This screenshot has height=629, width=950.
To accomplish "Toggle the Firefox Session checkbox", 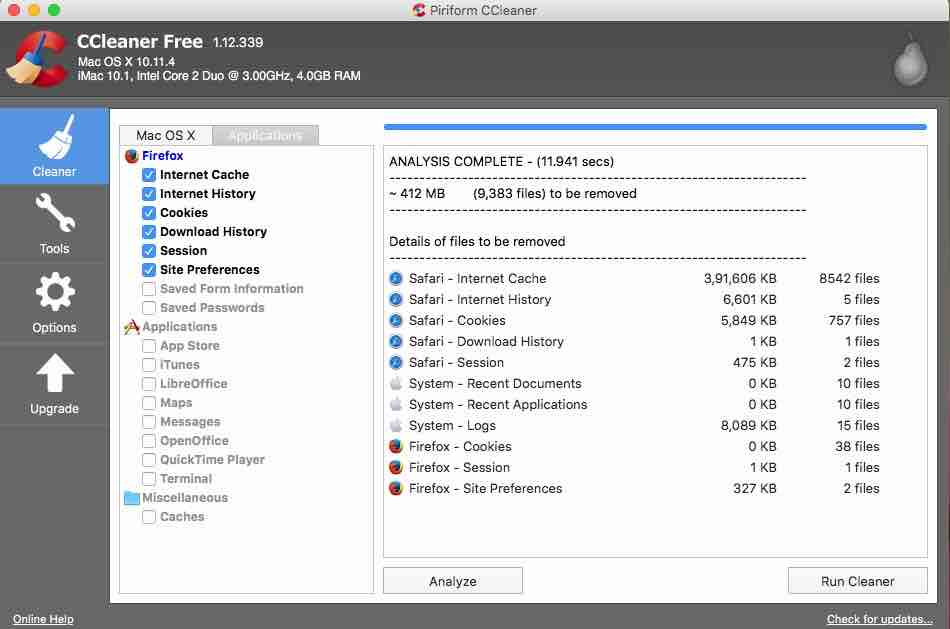I will tap(148, 251).
